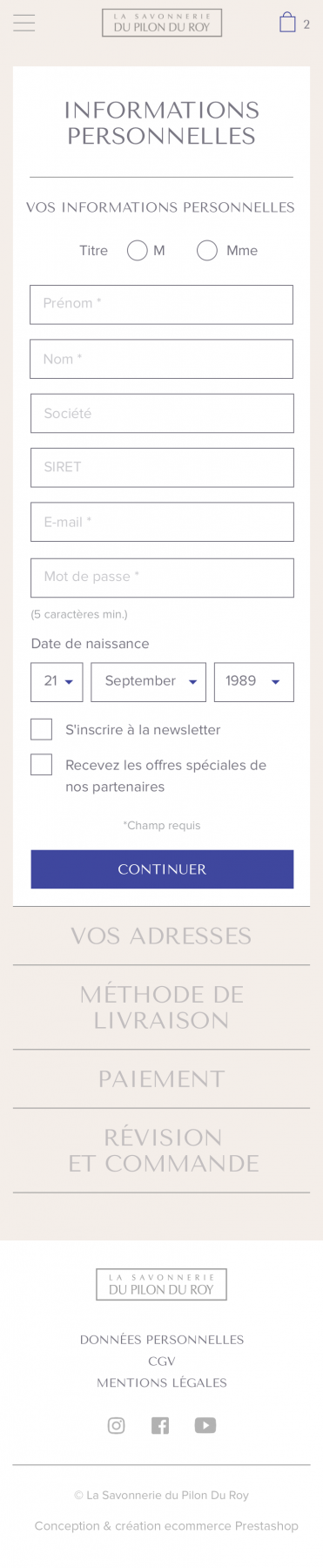Viewport: 323px width, 1568px height.
Task: Open the YouTube channel icon
Action: click(x=205, y=1425)
